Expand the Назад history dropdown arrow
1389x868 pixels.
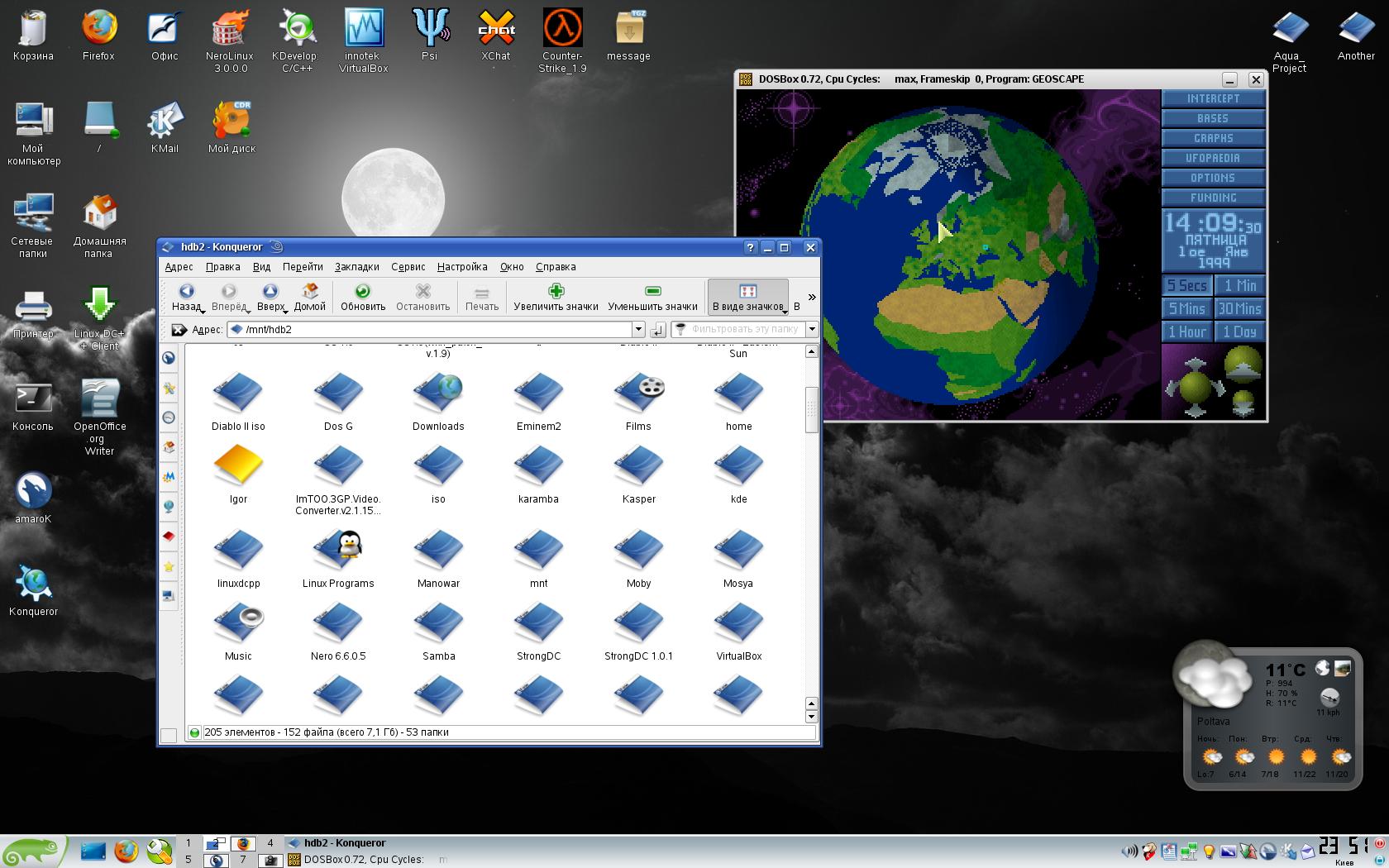pos(203,311)
